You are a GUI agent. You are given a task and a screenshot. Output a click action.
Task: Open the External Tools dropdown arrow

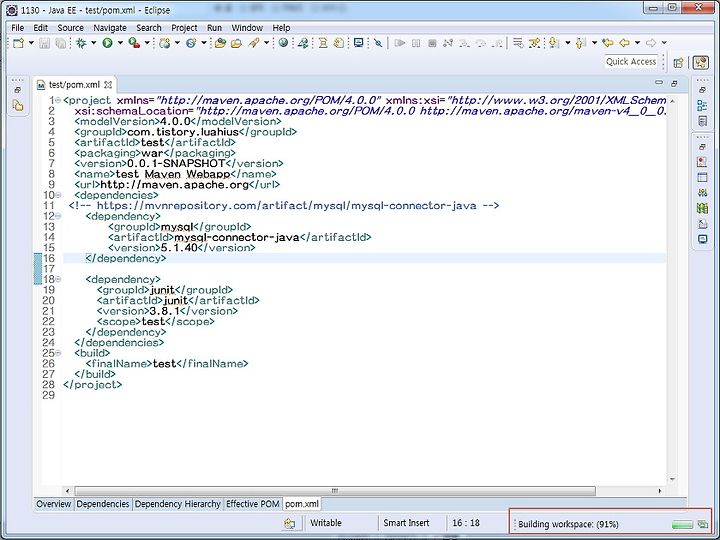tap(147, 43)
